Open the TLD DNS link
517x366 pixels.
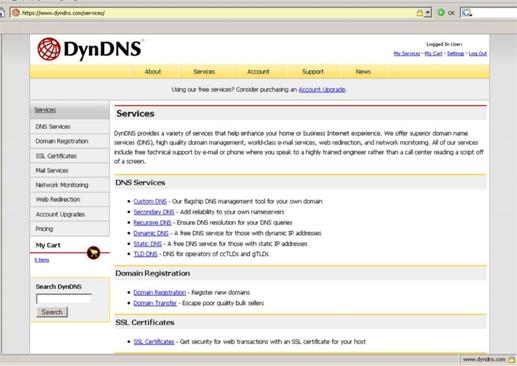[145, 254]
